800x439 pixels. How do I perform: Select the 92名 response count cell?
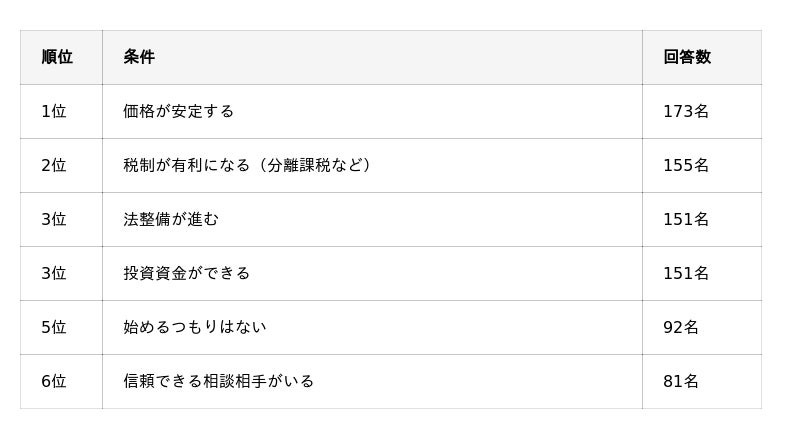(x=681, y=327)
